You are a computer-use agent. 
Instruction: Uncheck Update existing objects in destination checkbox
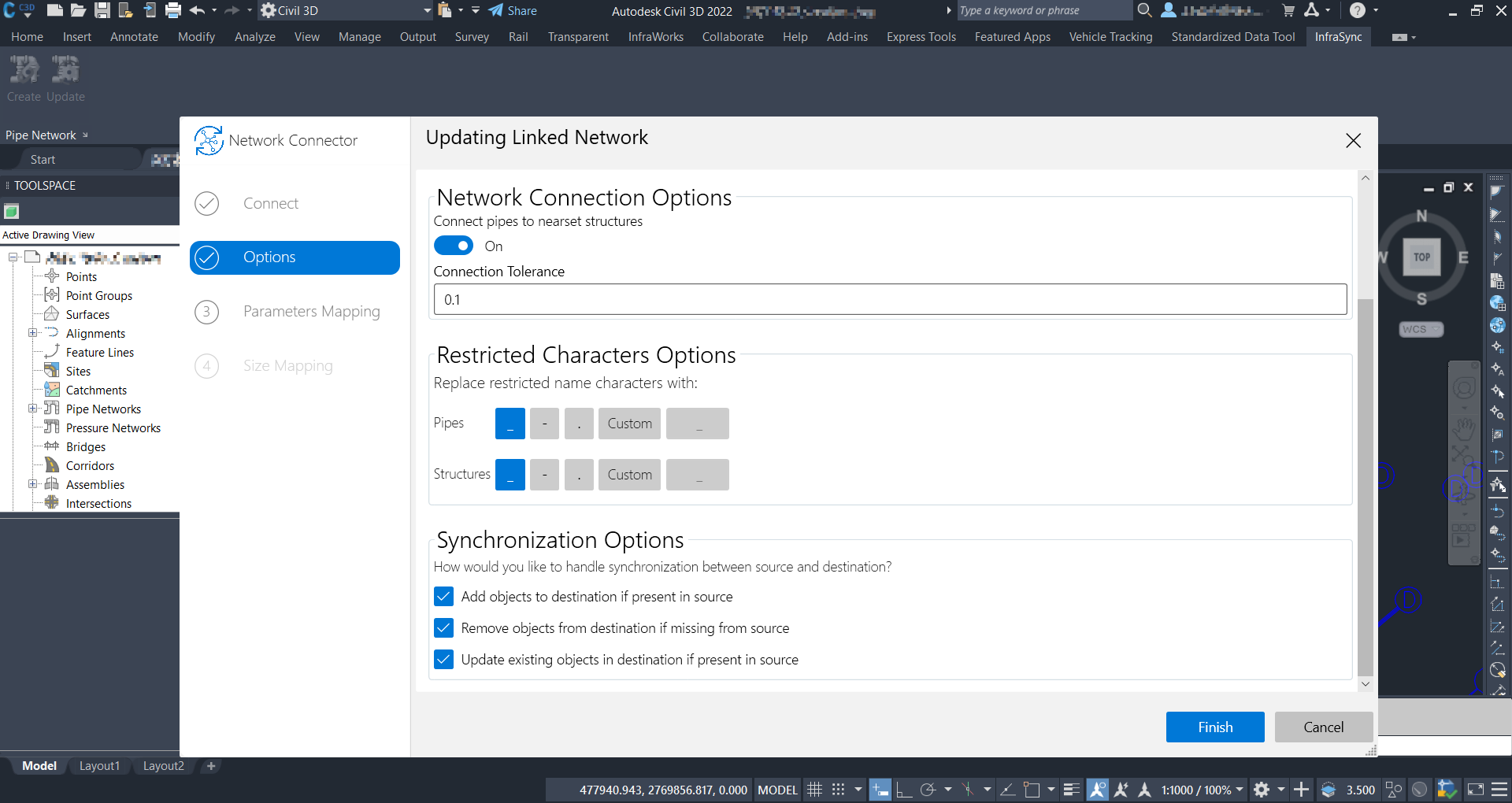point(444,659)
